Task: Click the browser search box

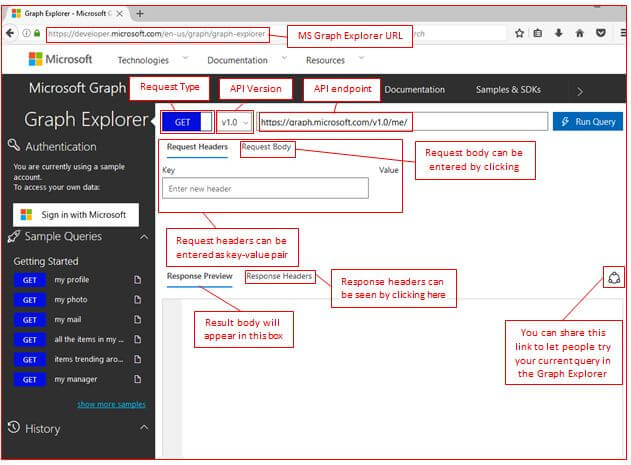Action: [459, 34]
